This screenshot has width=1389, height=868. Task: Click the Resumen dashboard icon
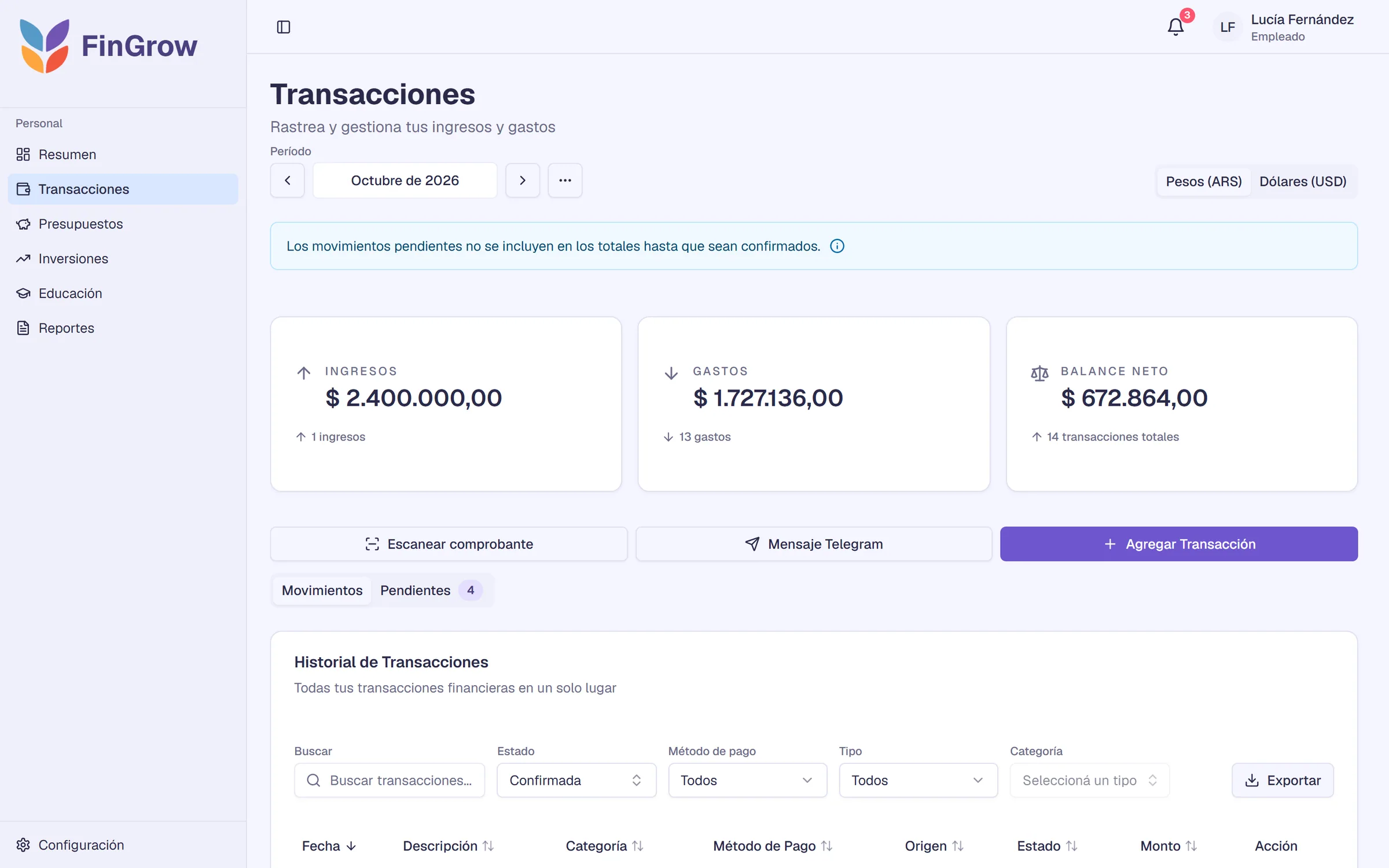[x=23, y=155]
